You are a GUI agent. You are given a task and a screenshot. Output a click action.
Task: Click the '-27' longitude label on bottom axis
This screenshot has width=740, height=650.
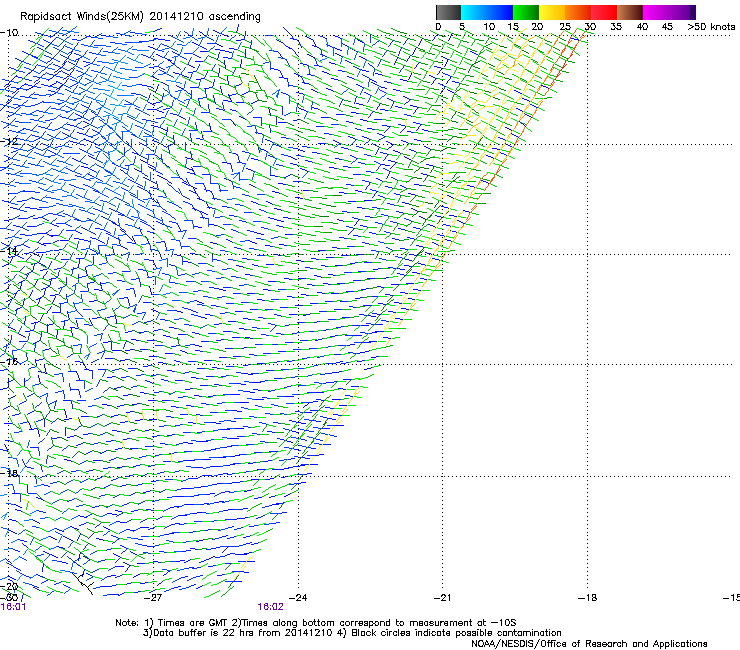click(x=153, y=598)
